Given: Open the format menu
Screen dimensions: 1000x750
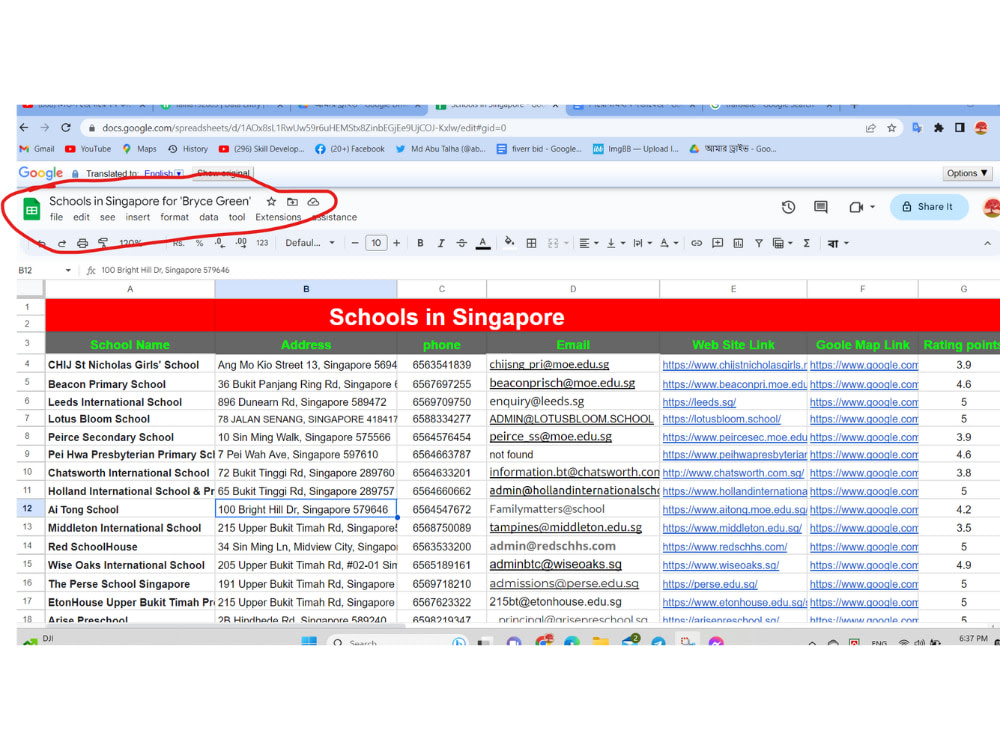Looking at the screenshot, I should [174, 217].
